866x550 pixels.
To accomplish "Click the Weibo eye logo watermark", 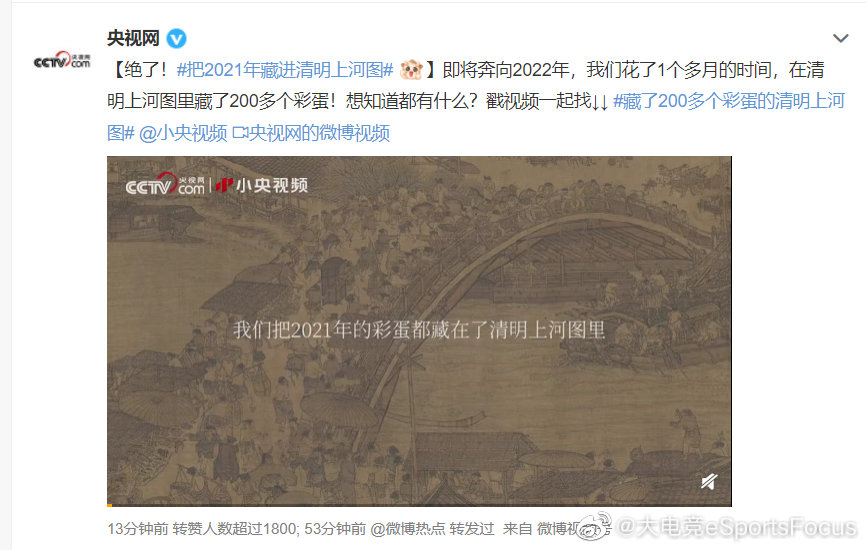I will pos(594,526).
